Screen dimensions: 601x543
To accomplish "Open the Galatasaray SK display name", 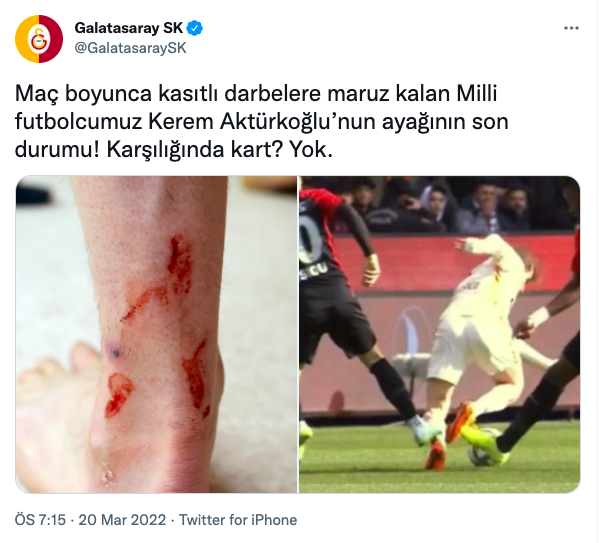I will (128, 28).
